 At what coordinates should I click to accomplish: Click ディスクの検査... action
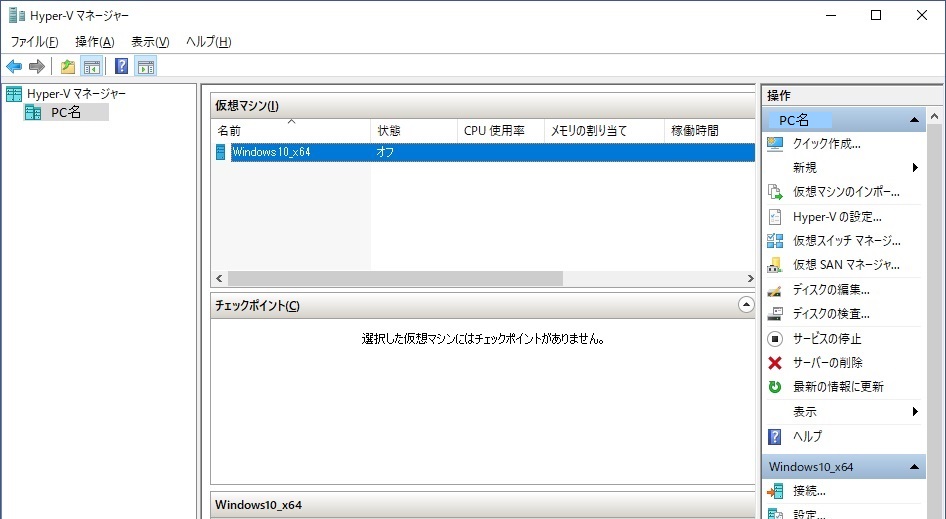pos(831,314)
